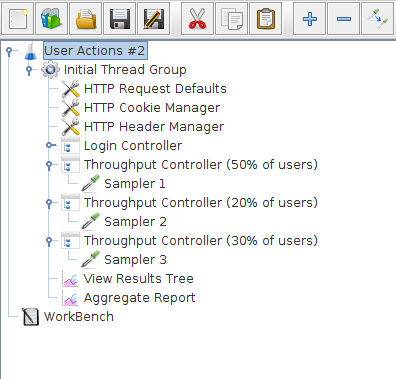
Task: Collapse all tree nodes with minus icon
Action: (x=343, y=18)
